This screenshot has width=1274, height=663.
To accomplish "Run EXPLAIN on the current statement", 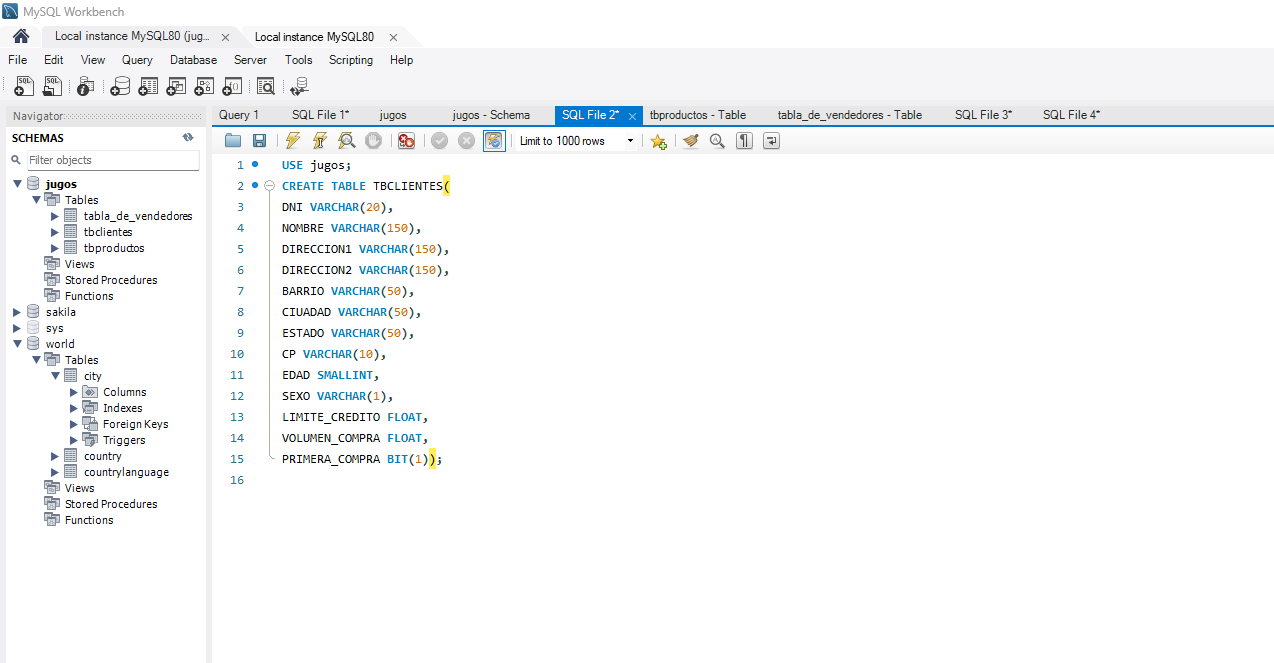I will 346,141.
